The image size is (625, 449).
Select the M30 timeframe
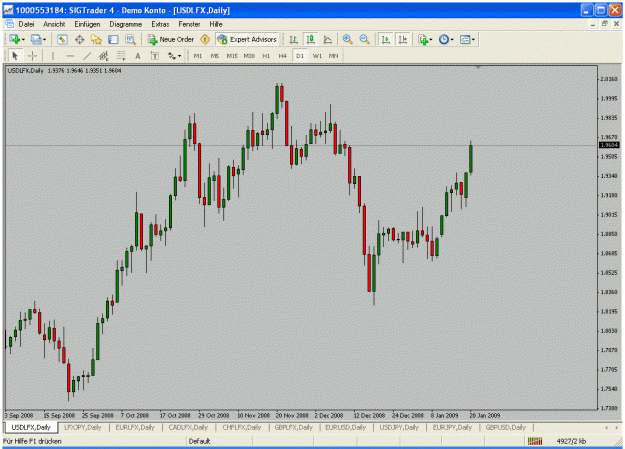pyautogui.click(x=249, y=56)
